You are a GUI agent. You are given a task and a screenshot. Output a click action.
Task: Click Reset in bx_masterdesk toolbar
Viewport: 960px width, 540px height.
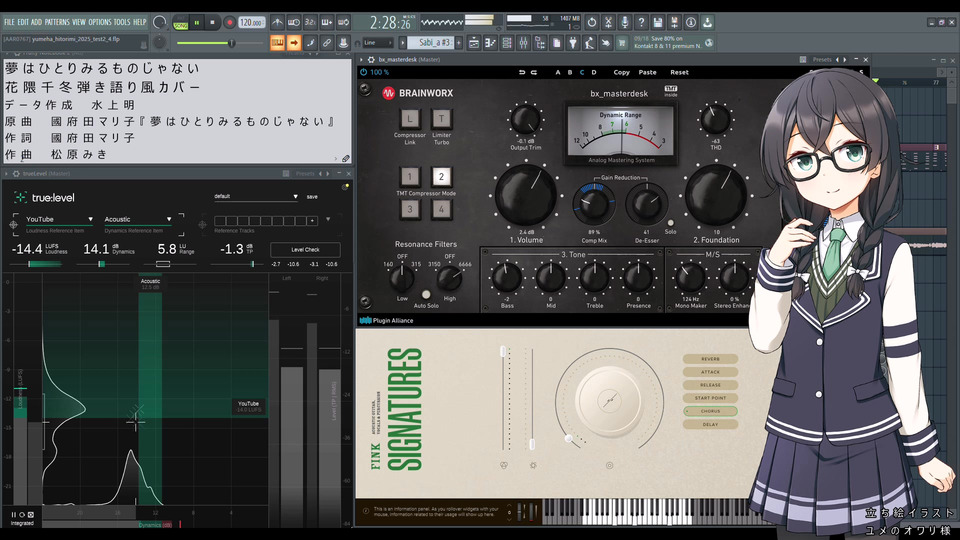coord(679,72)
